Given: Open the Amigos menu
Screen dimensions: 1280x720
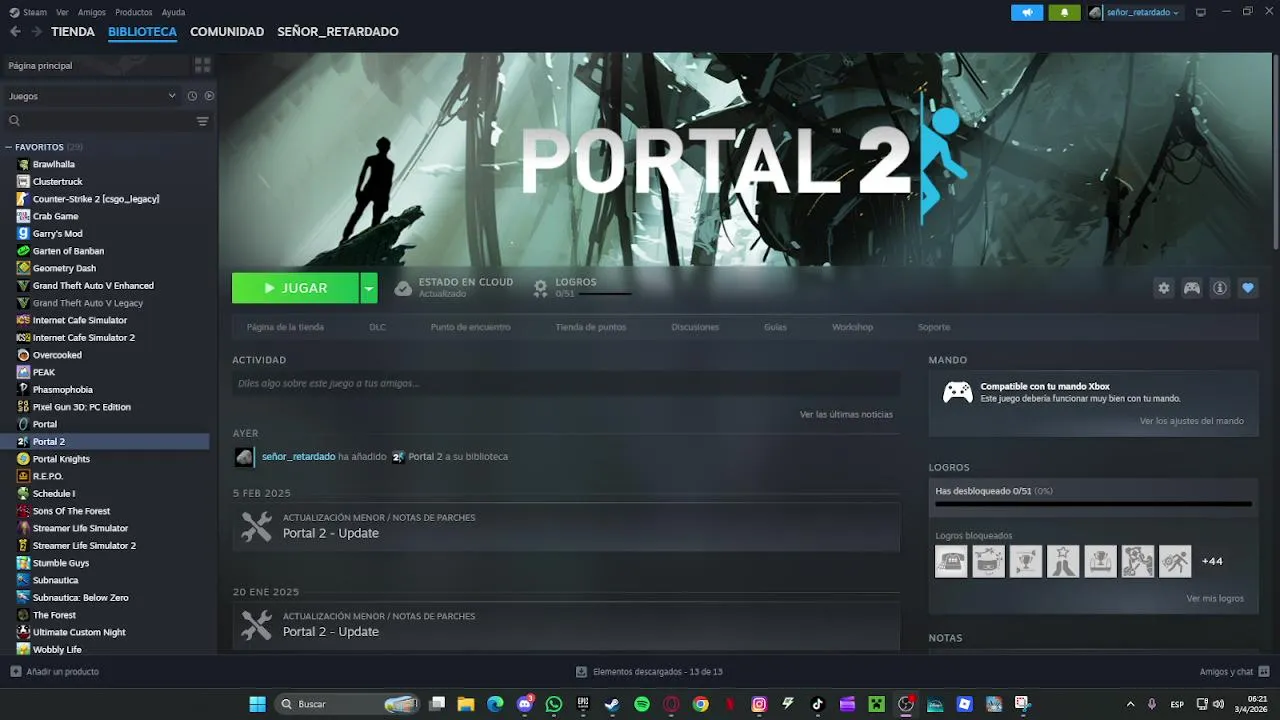Looking at the screenshot, I should [x=92, y=12].
